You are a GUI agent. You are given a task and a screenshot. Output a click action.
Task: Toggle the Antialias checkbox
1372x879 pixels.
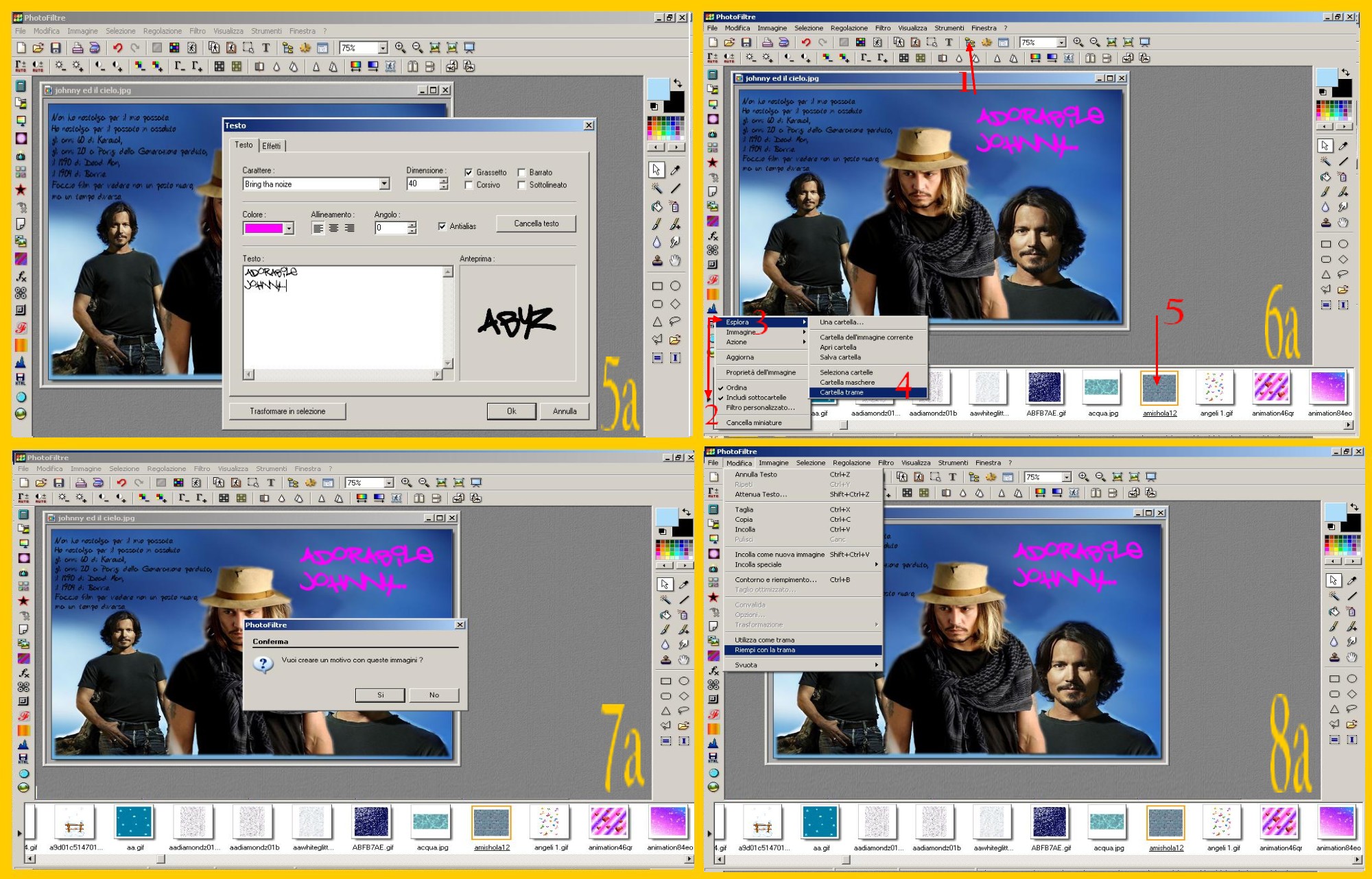(442, 226)
